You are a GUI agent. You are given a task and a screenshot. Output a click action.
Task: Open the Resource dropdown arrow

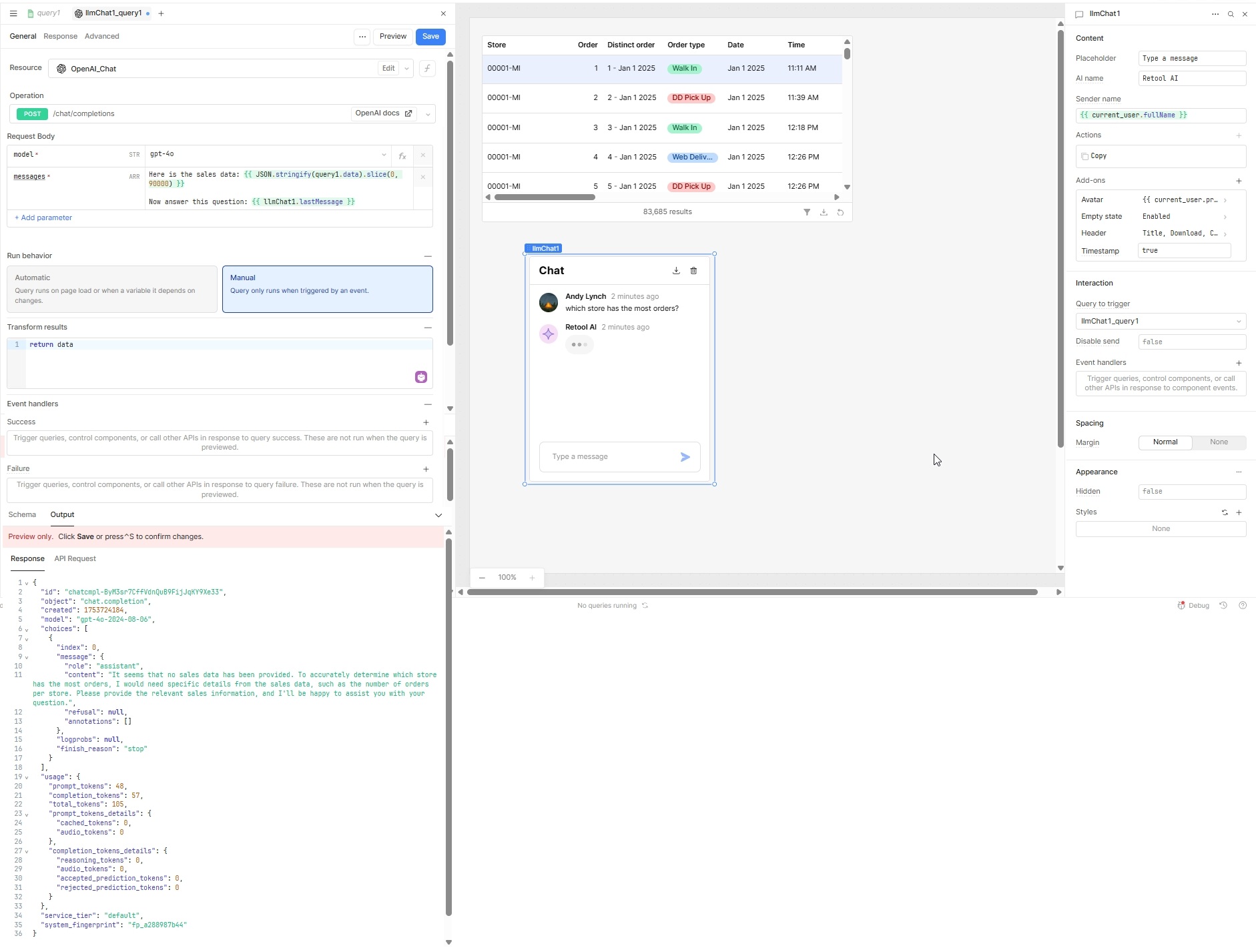(406, 69)
